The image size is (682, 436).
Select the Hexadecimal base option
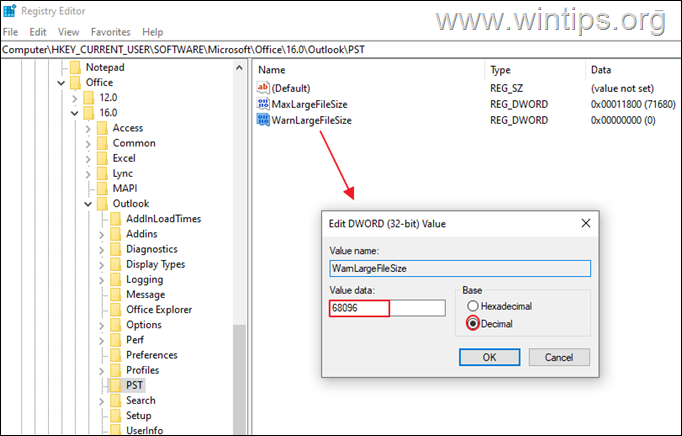click(x=473, y=306)
